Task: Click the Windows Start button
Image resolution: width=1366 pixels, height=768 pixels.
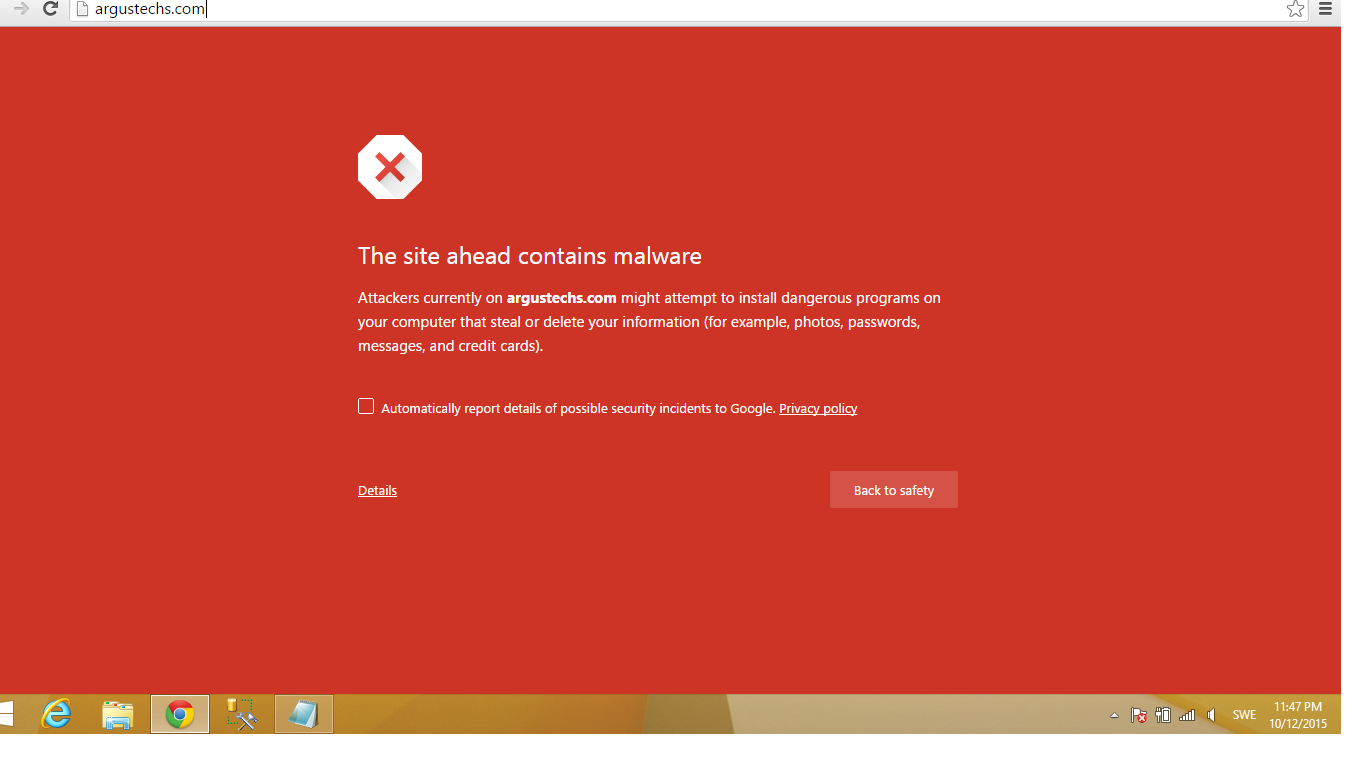Action: tap(6, 714)
